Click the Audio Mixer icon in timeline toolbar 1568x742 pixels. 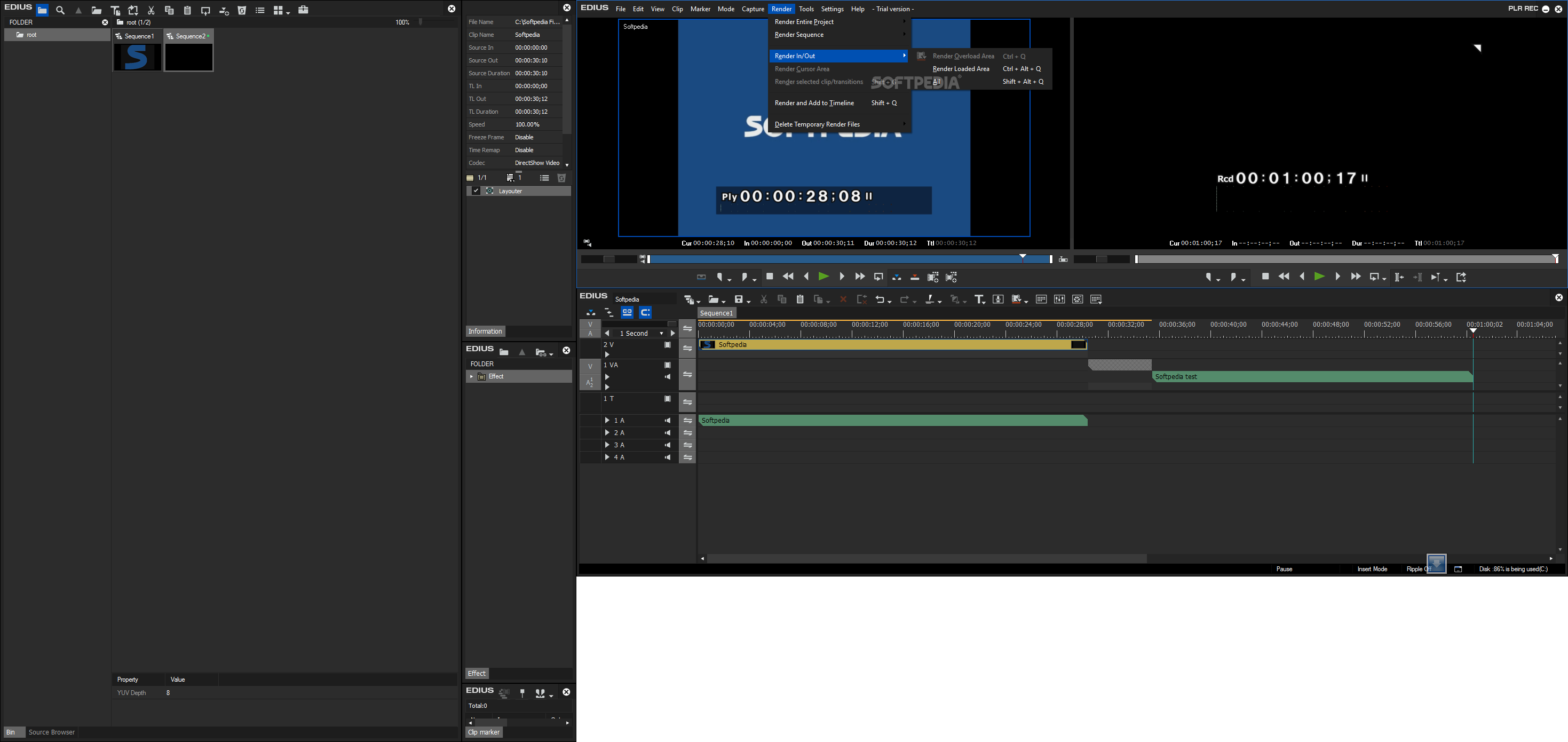1059,299
